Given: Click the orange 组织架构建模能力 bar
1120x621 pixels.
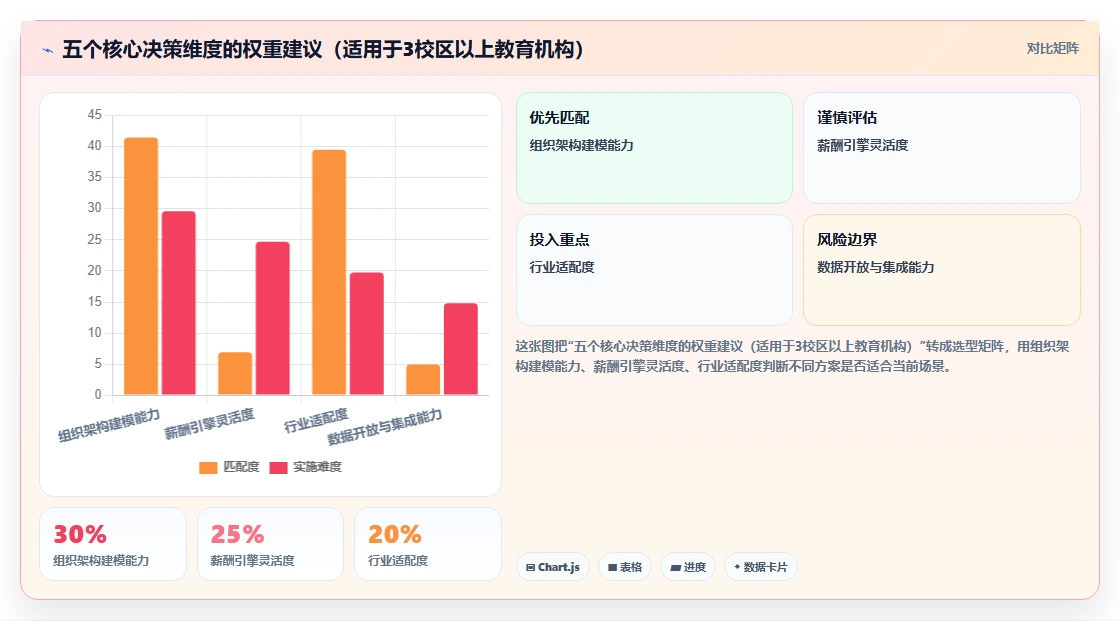Looking at the screenshot, I should [x=141, y=266].
